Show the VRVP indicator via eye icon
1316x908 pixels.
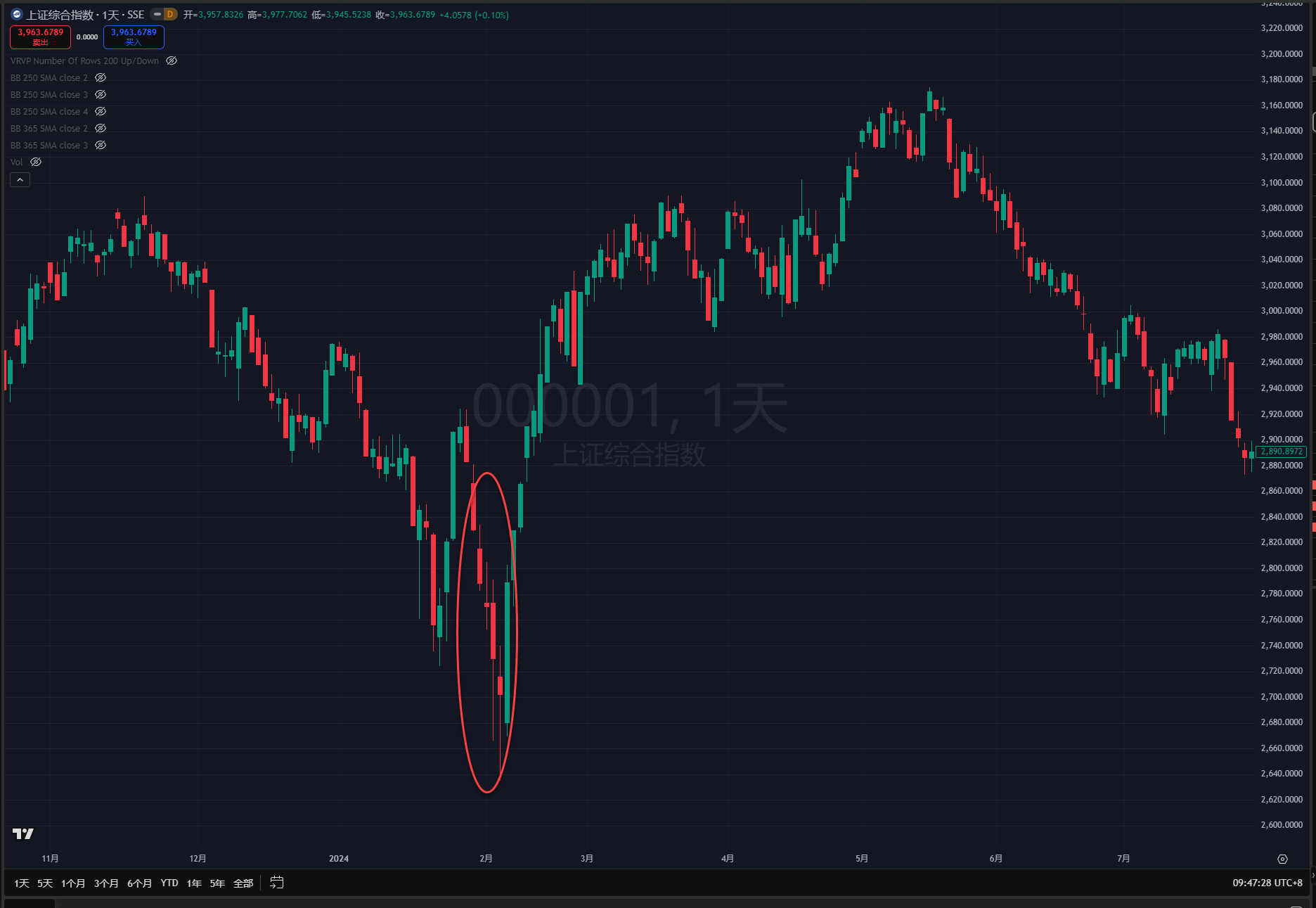tap(172, 61)
